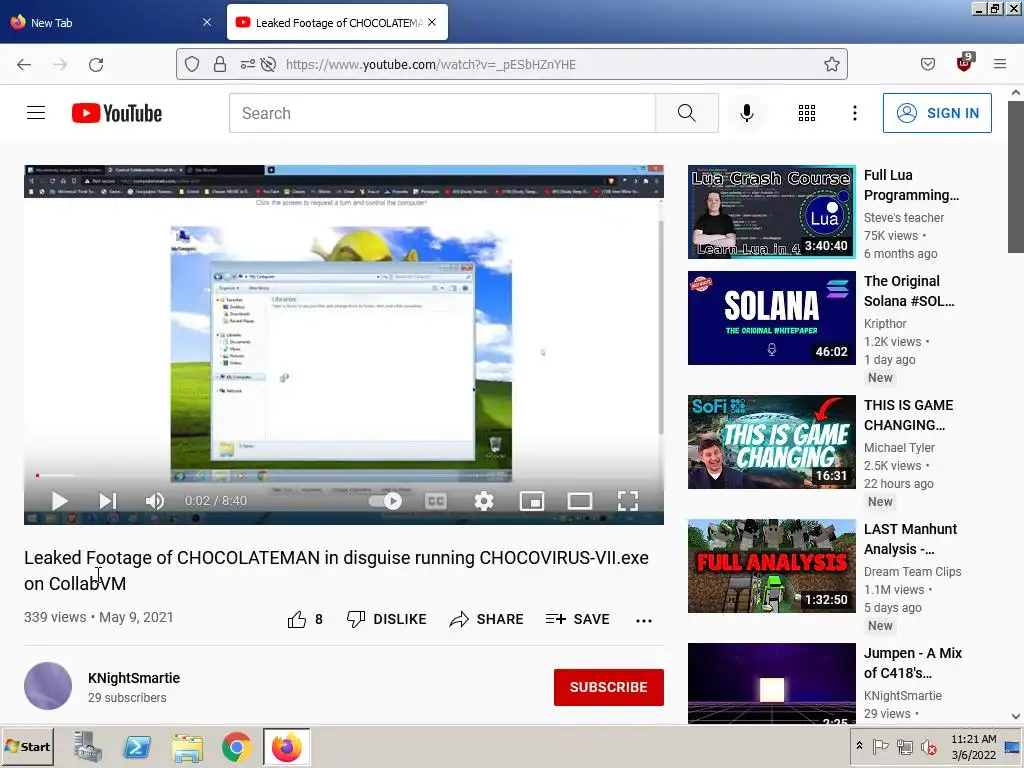Open the shield tracking protection icon
Viewport: 1024px width, 768px height.
[x=191, y=64]
